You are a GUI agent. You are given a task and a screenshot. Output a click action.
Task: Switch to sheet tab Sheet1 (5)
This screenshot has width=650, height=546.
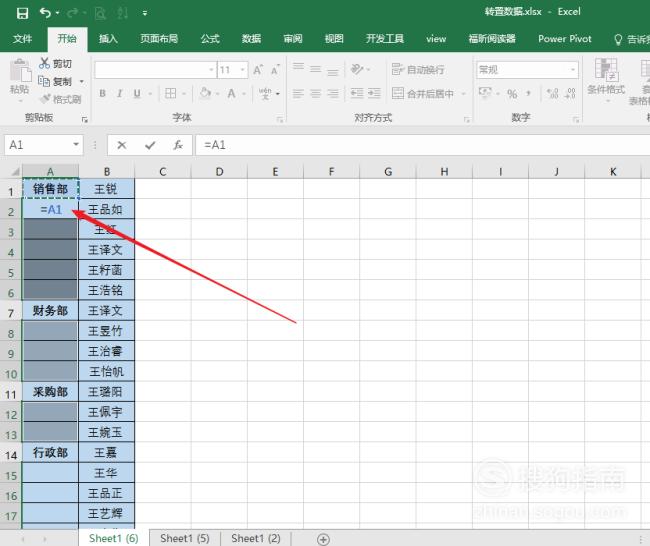click(184, 539)
